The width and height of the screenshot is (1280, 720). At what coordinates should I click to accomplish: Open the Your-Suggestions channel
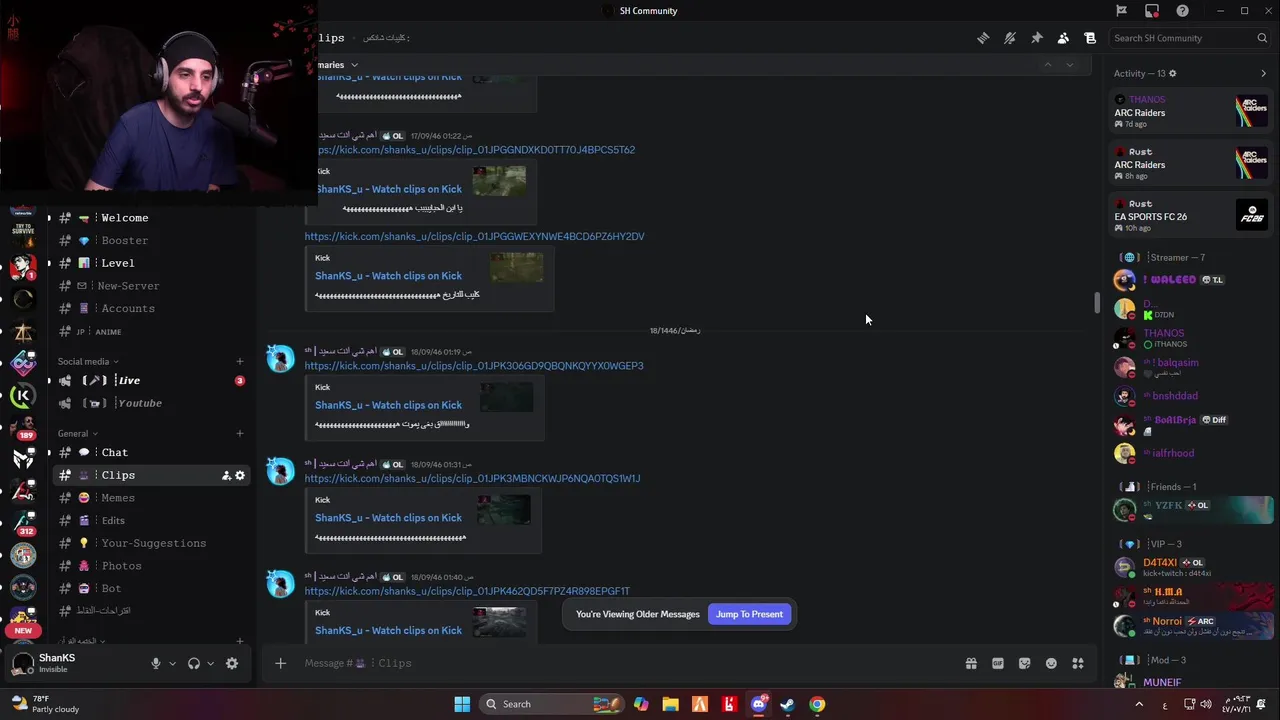tap(152, 543)
